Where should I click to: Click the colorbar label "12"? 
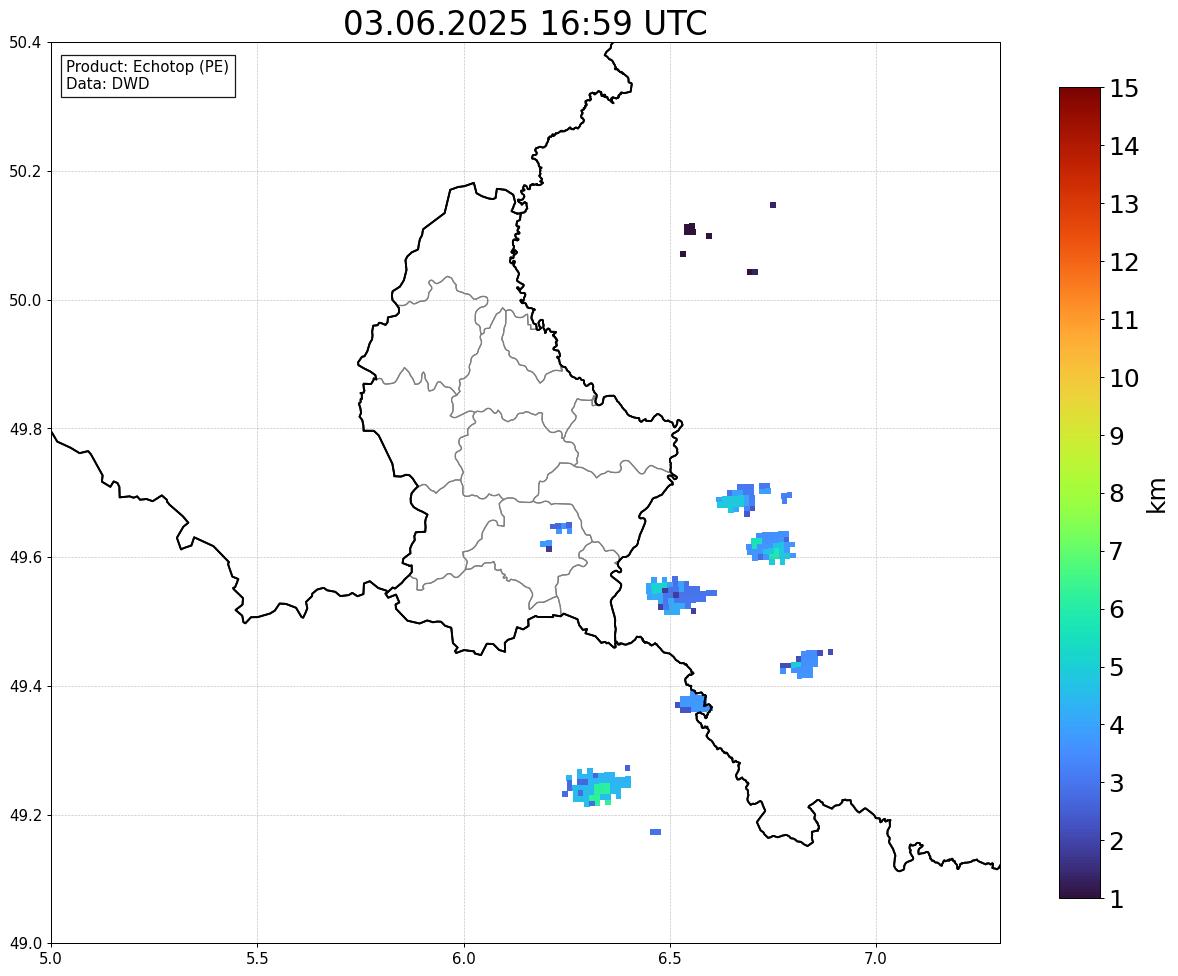[x=1124, y=261]
